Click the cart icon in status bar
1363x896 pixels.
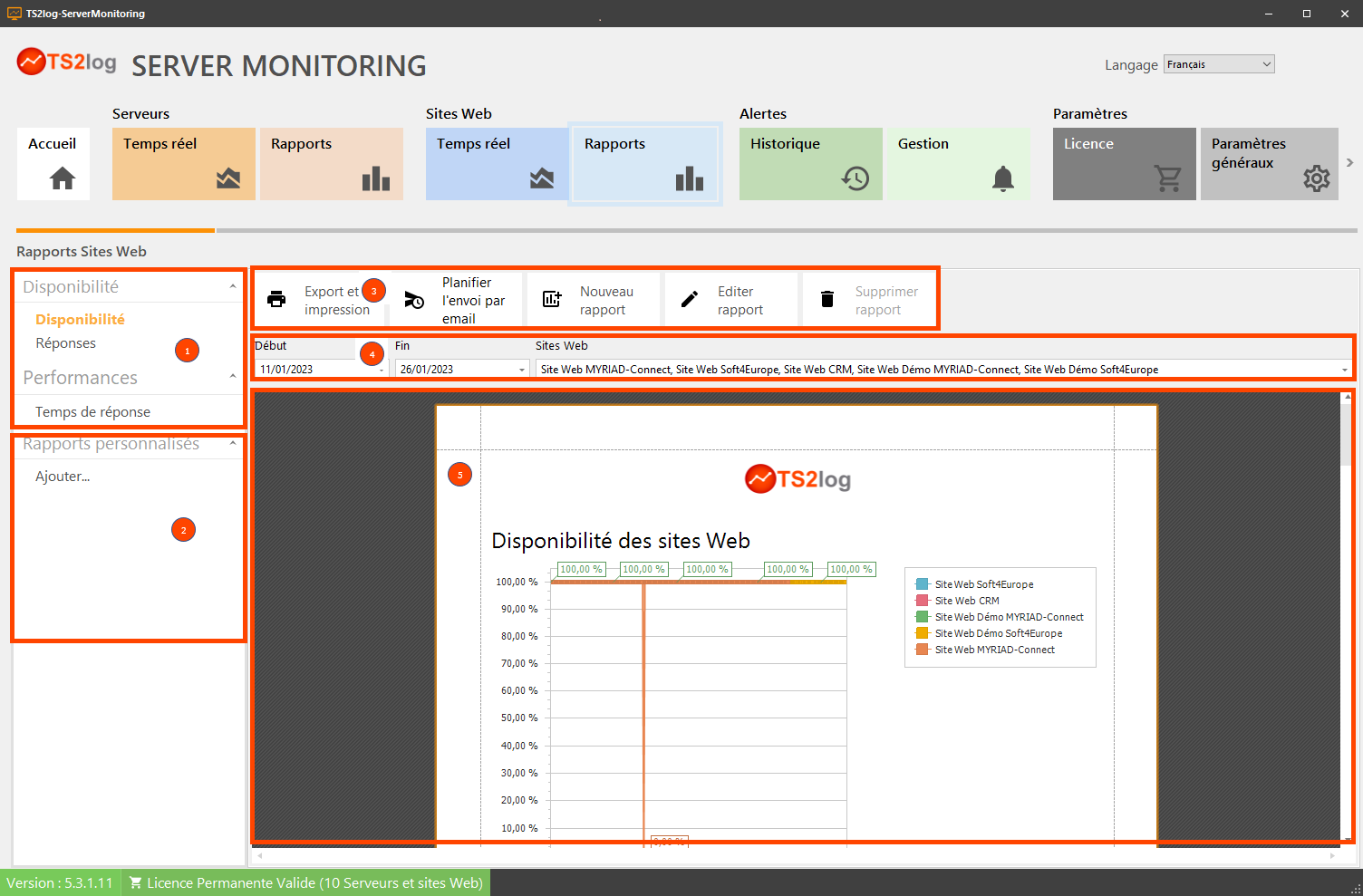coord(135,882)
